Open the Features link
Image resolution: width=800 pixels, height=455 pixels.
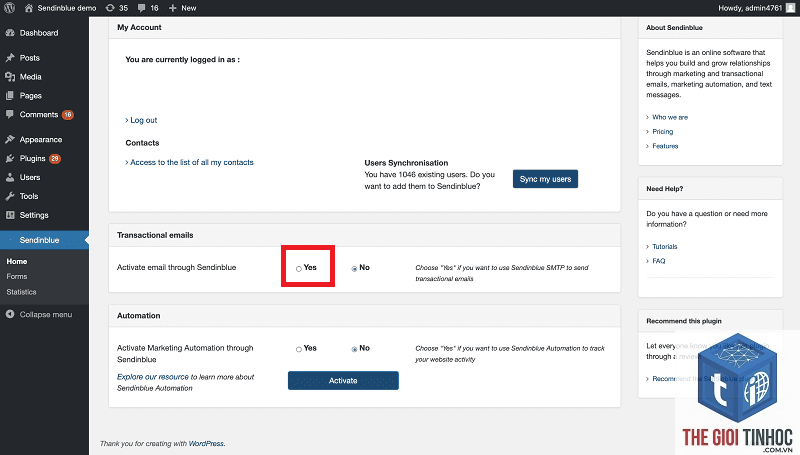[x=665, y=146]
